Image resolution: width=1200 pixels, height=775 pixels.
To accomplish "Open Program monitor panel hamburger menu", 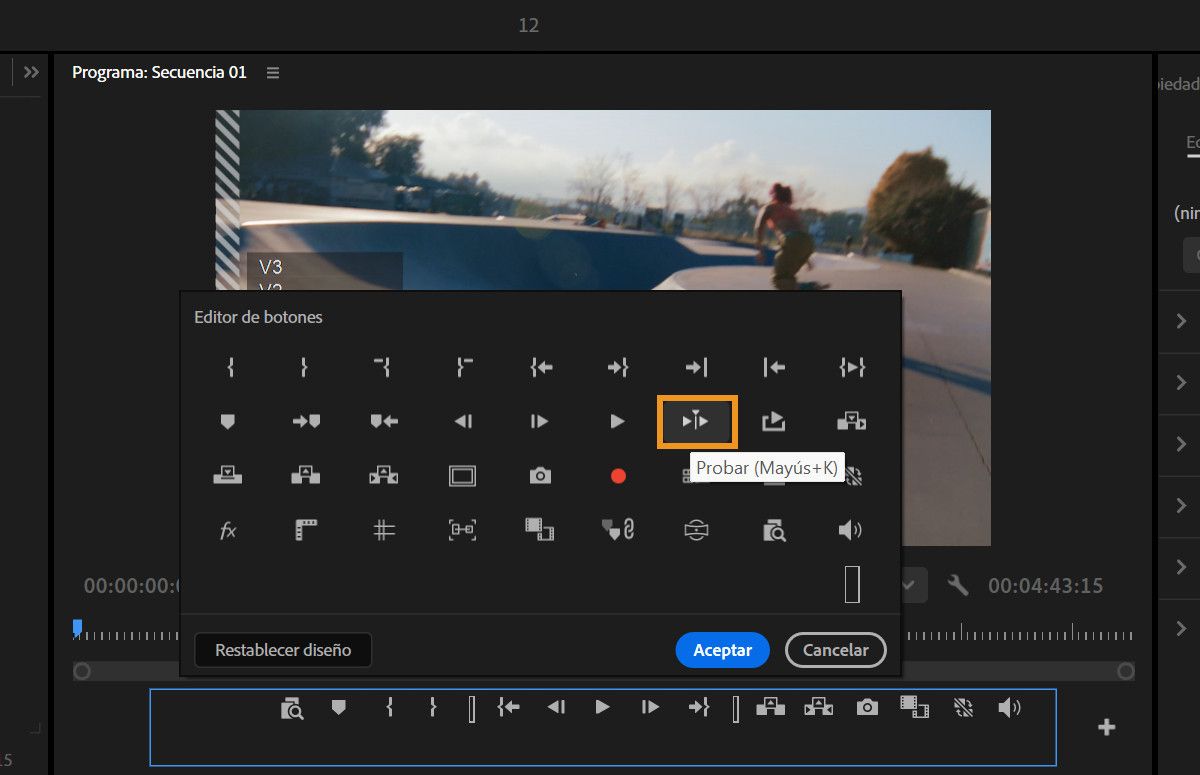I will (x=273, y=73).
